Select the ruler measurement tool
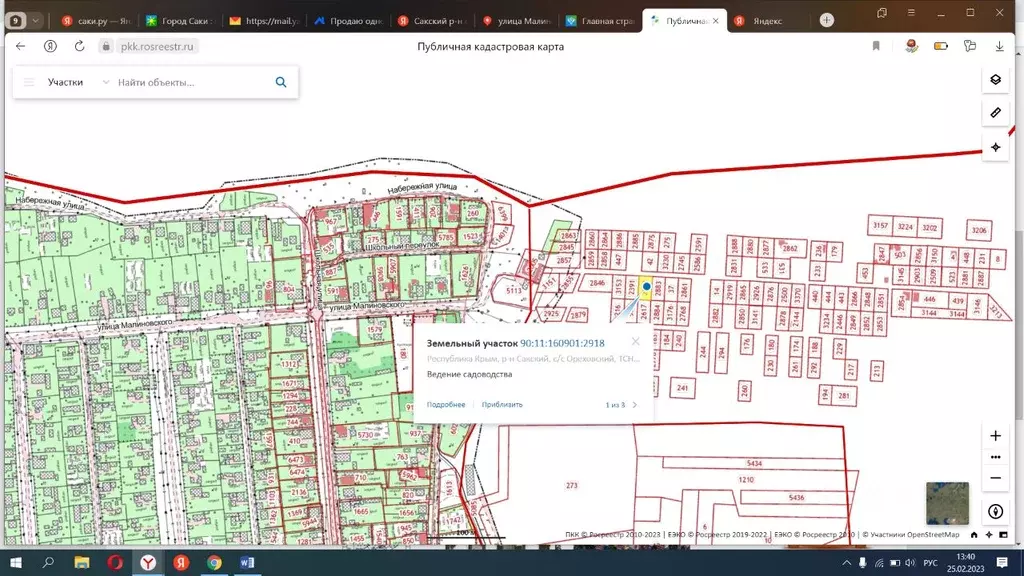 995,113
